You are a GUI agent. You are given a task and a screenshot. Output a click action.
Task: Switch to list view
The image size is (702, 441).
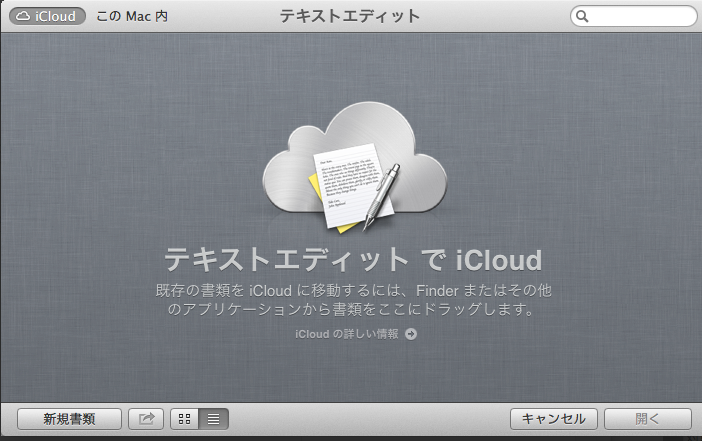coord(214,419)
